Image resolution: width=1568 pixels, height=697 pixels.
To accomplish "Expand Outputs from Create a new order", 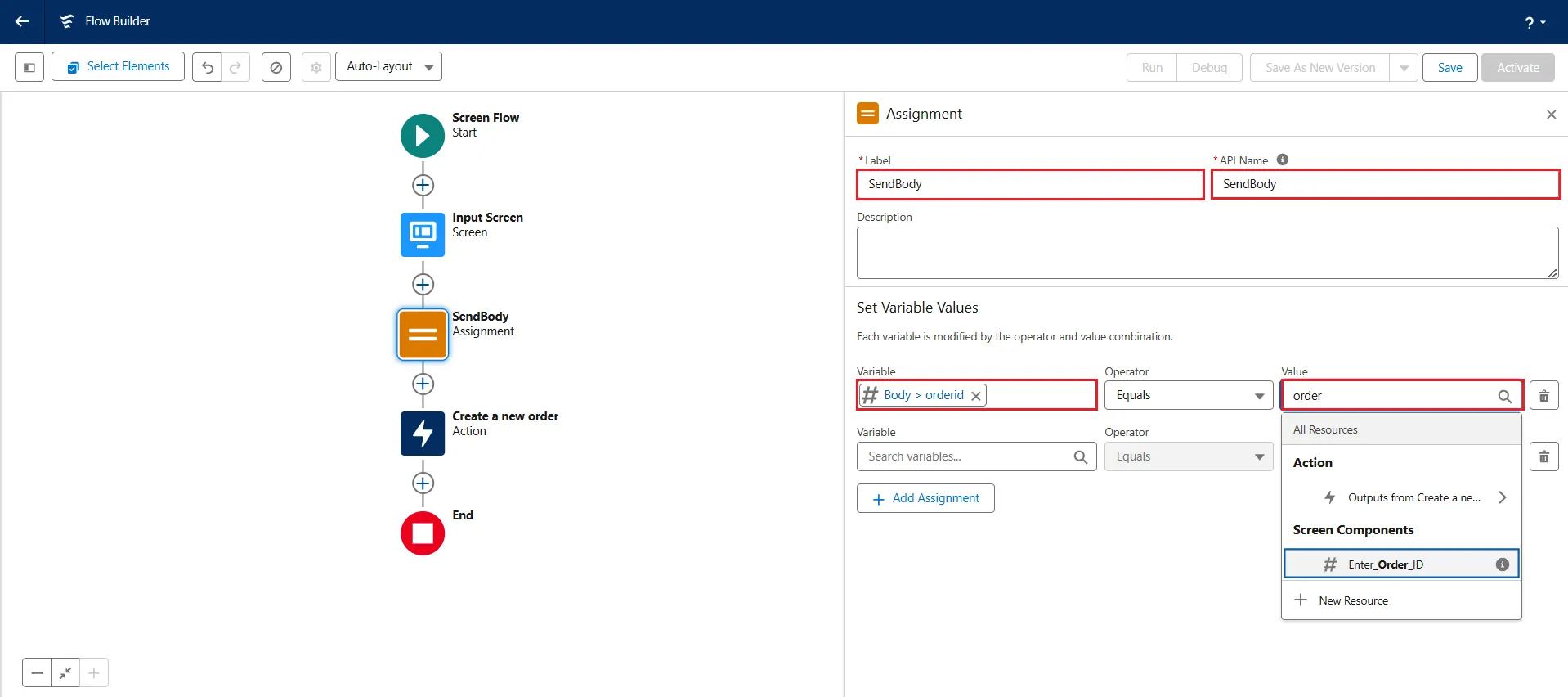I will point(1501,497).
